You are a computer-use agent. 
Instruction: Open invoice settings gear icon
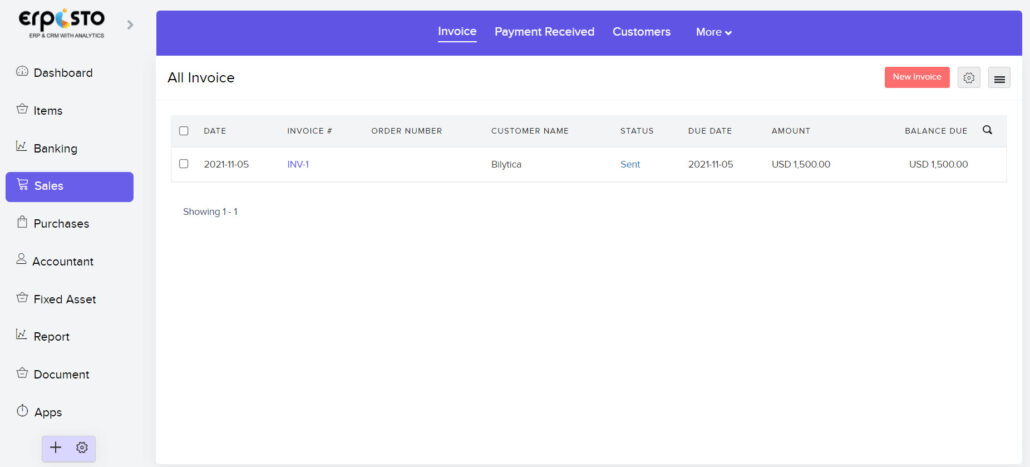pos(968,78)
